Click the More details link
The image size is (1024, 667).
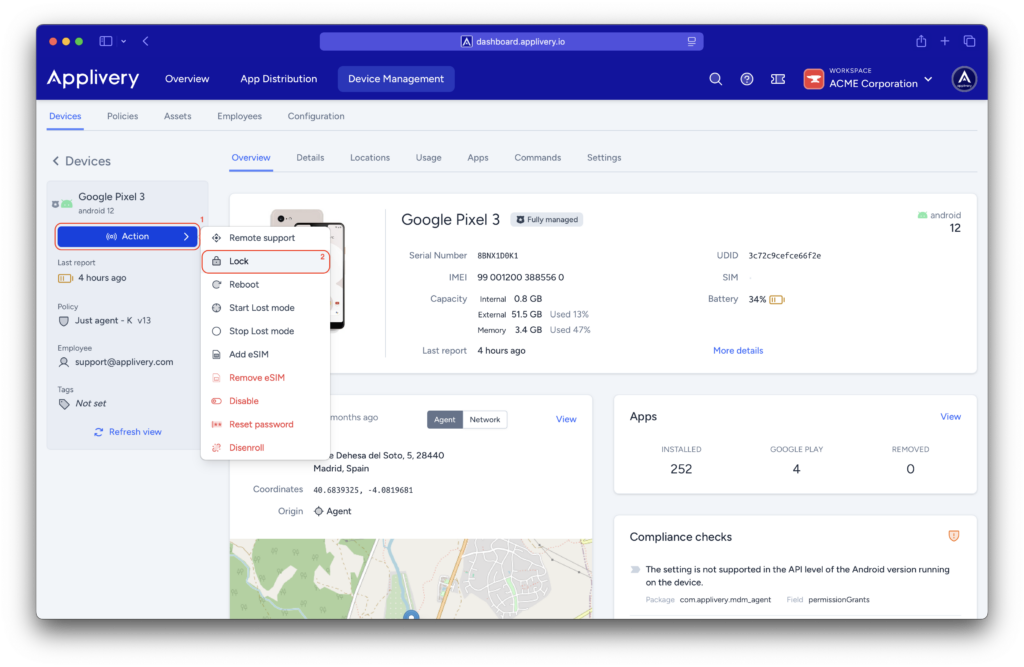coord(738,351)
